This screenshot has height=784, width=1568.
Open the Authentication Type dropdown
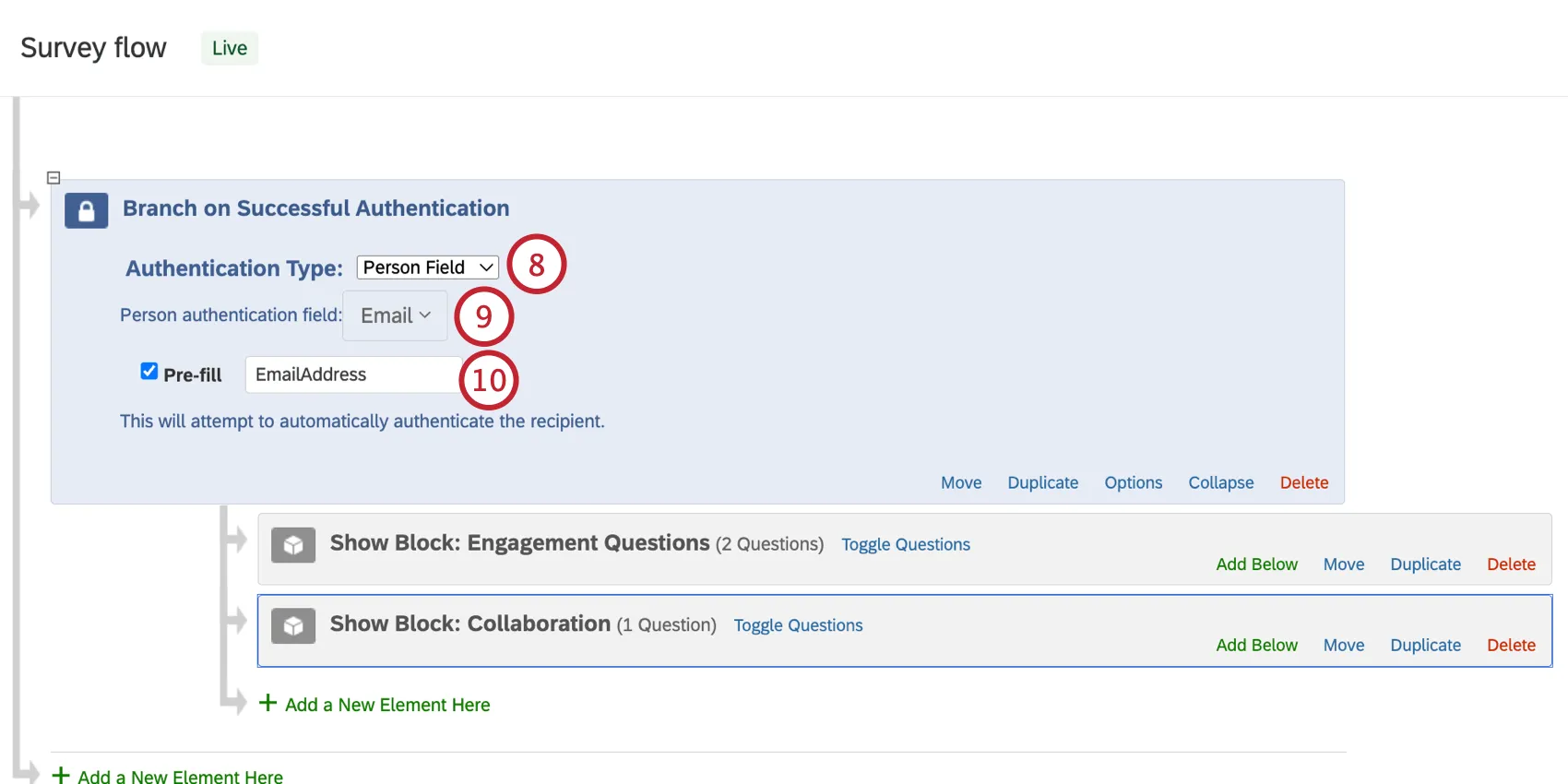coord(427,267)
